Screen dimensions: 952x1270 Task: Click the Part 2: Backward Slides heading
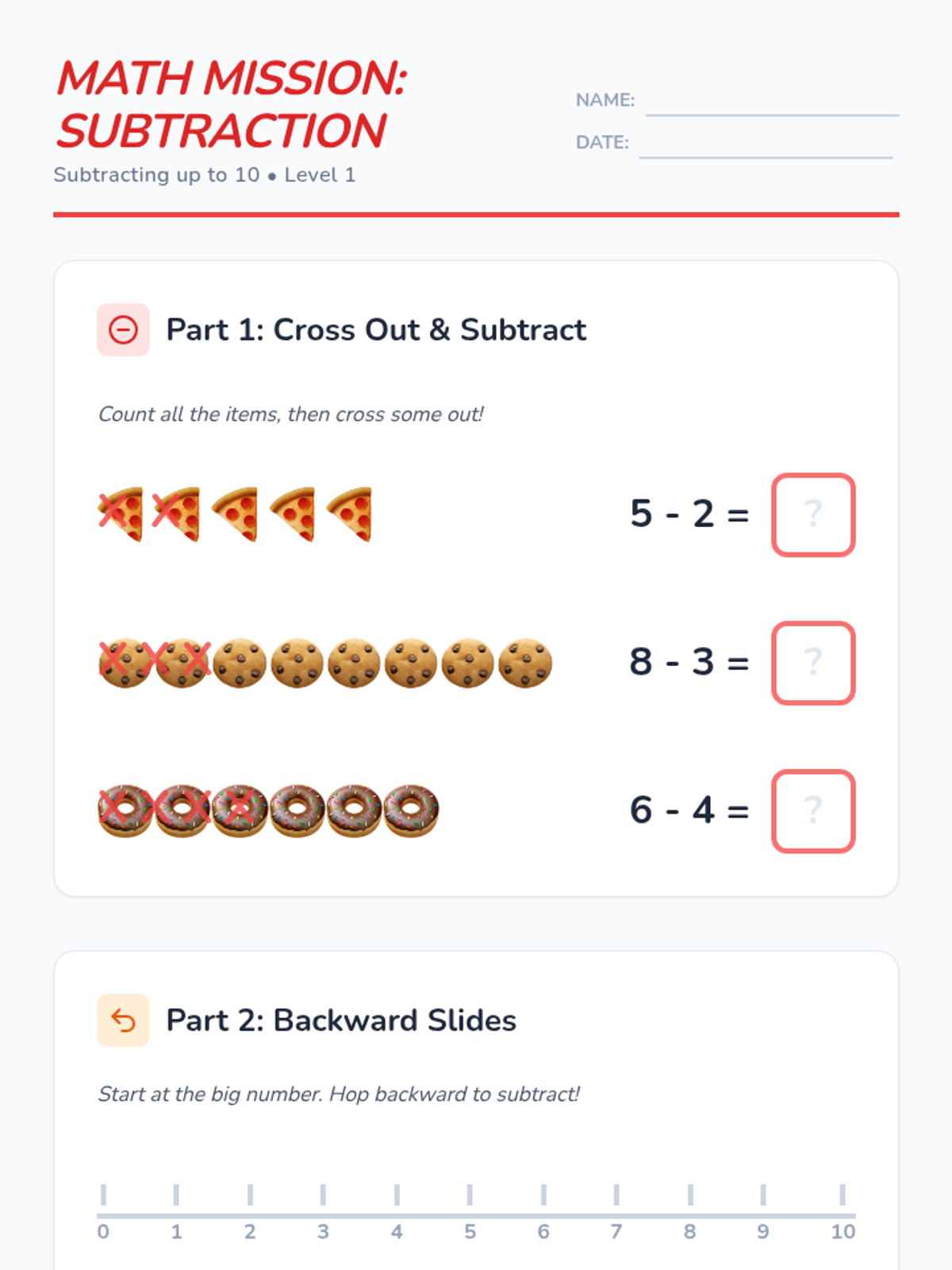341,1020
